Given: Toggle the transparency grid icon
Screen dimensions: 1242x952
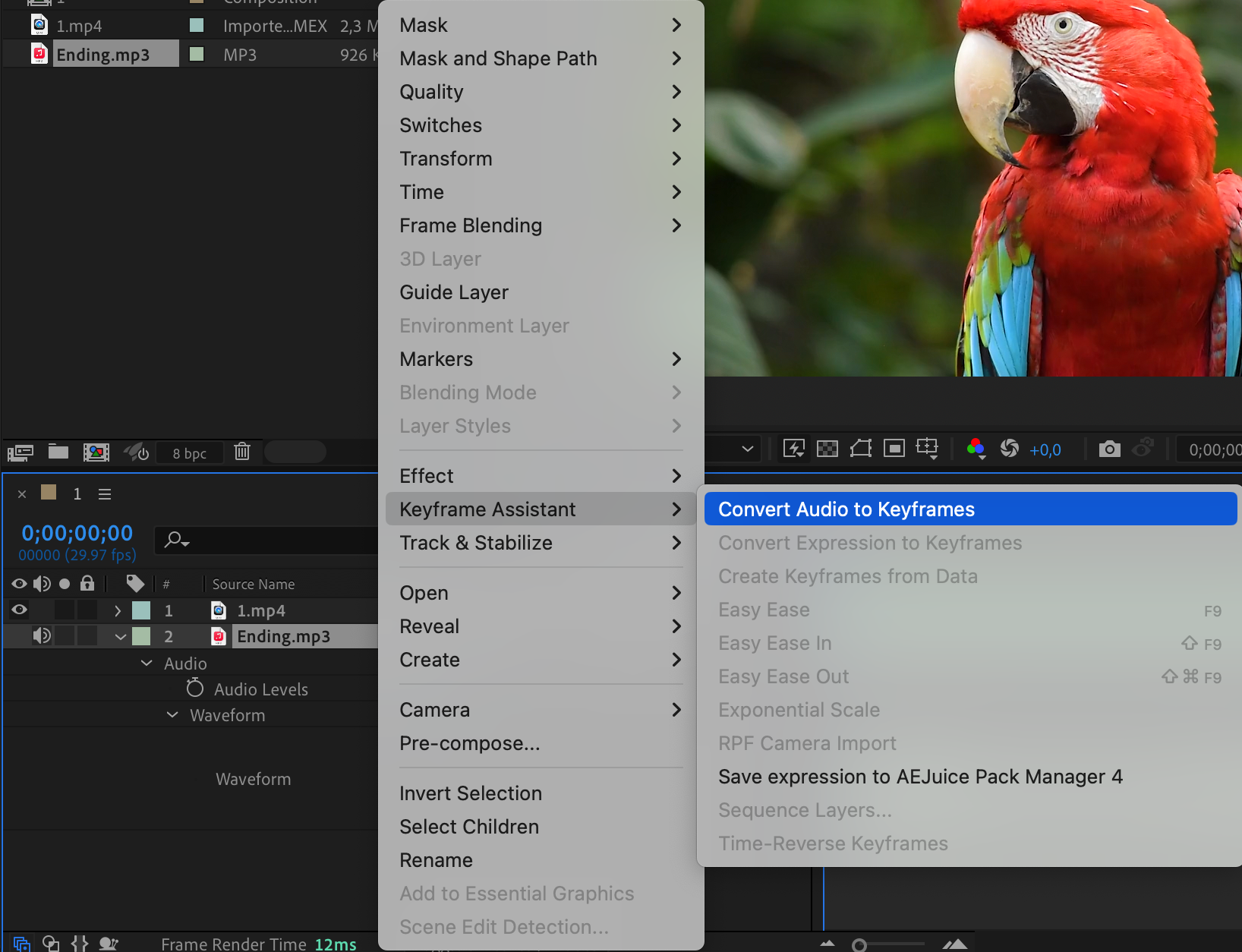Looking at the screenshot, I should [x=827, y=449].
